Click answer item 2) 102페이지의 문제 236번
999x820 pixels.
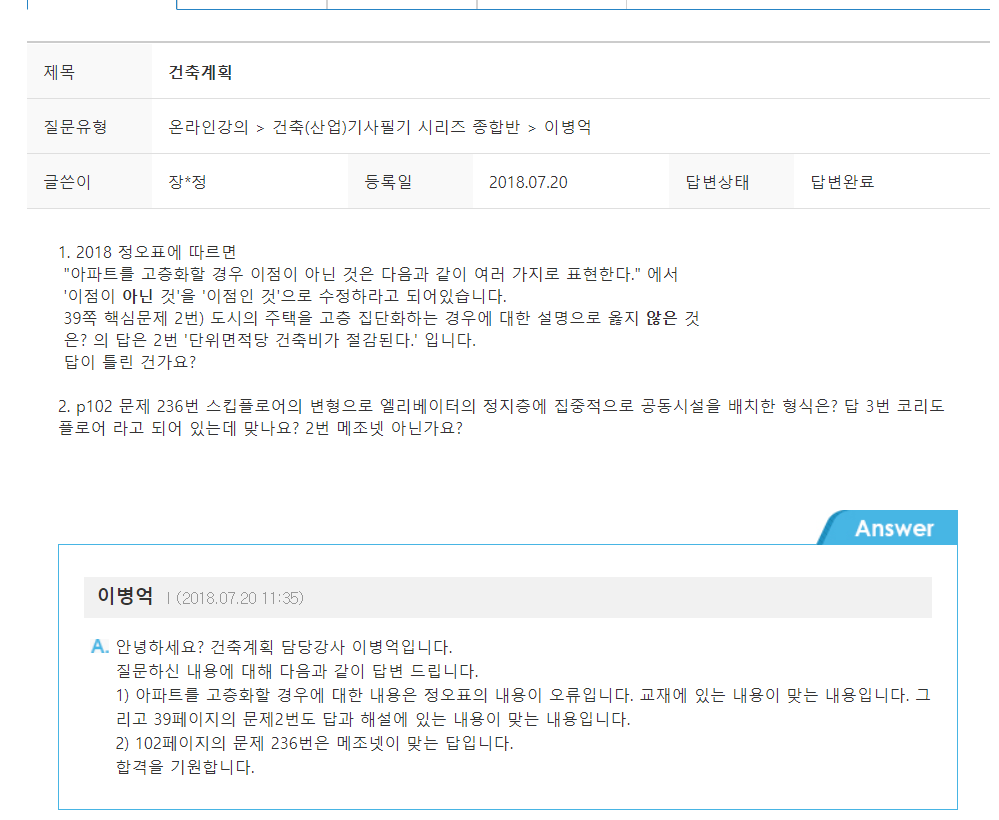pyautogui.click(x=315, y=744)
